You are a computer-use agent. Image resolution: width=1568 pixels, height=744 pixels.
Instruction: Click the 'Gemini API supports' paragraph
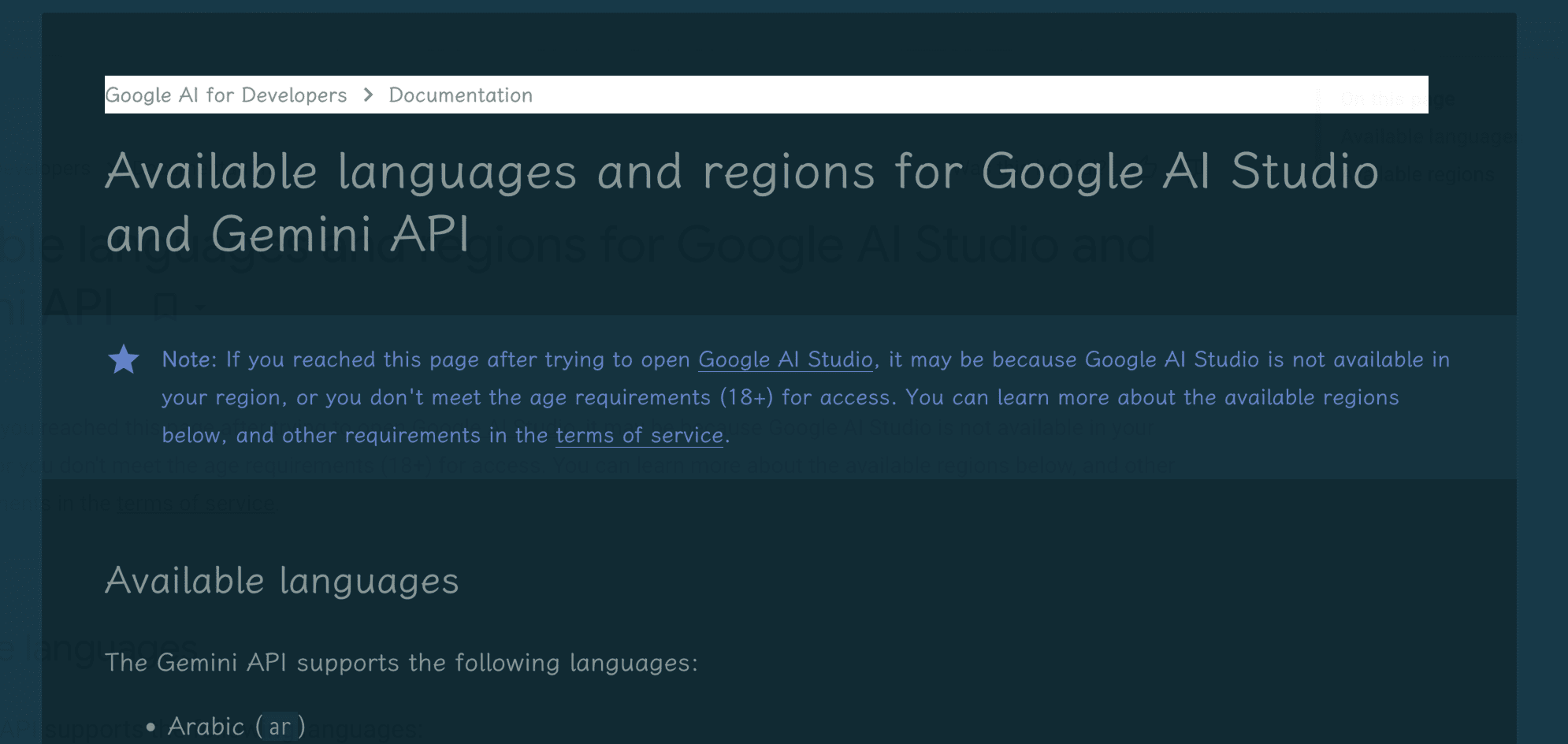point(402,663)
